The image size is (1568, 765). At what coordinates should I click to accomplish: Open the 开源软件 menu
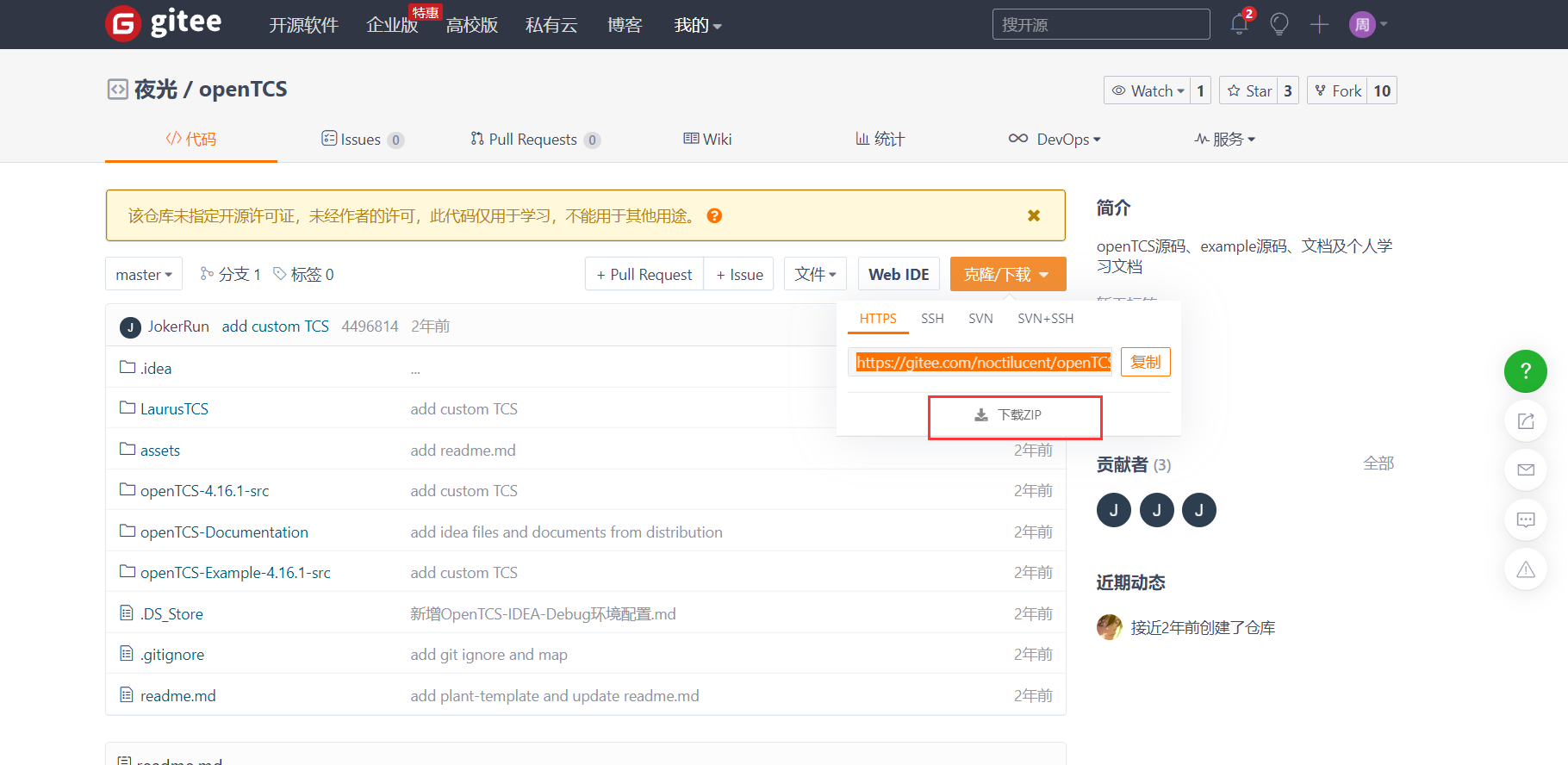coord(304,25)
